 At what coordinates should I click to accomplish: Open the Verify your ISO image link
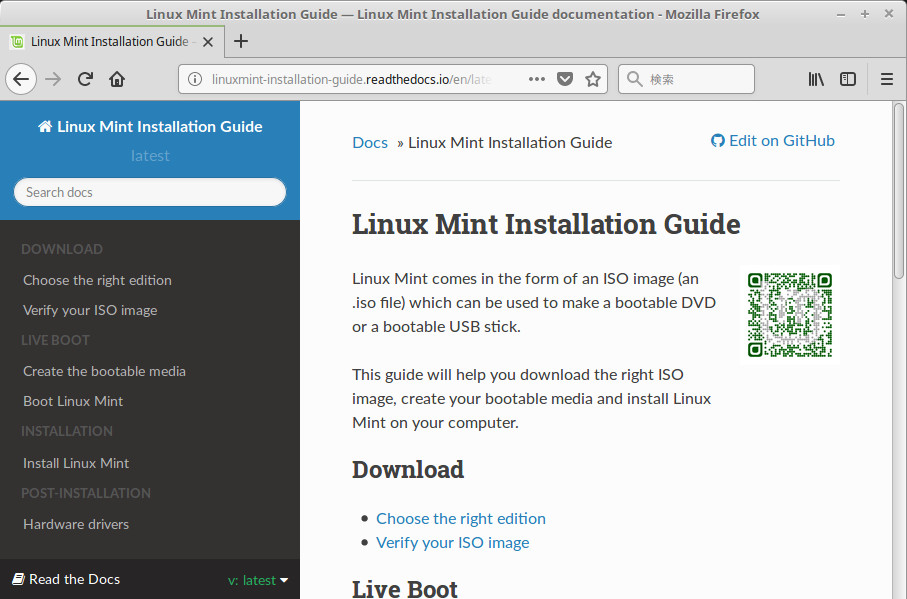pyautogui.click(x=452, y=542)
